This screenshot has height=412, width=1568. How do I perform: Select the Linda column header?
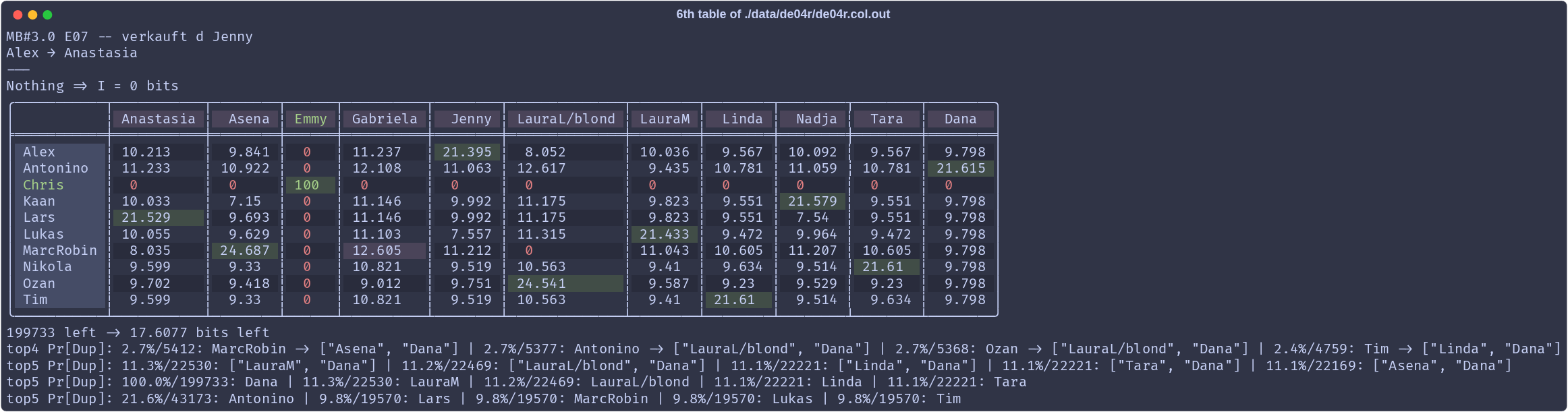click(739, 119)
